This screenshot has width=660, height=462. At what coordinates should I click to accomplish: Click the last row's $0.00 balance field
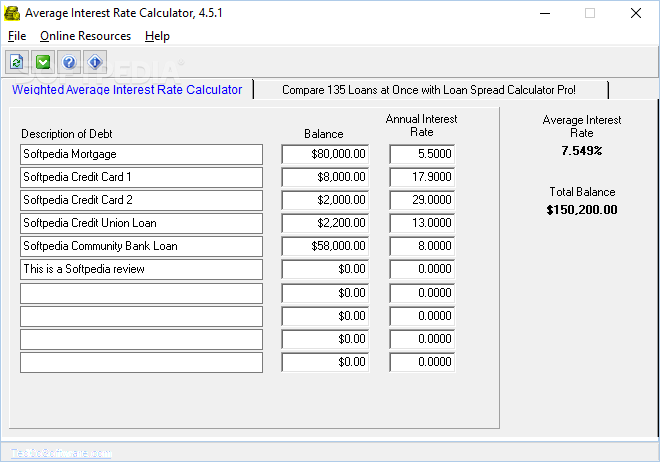[325, 362]
